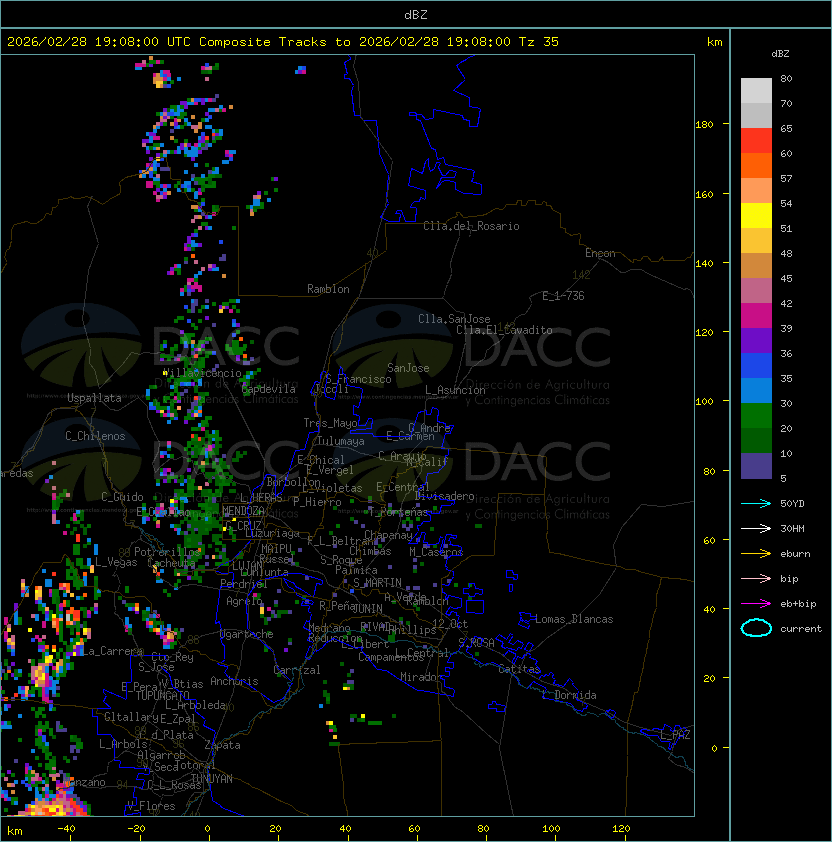
Task: Click the 'eb+bip' legend label
Action: tap(798, 604)
